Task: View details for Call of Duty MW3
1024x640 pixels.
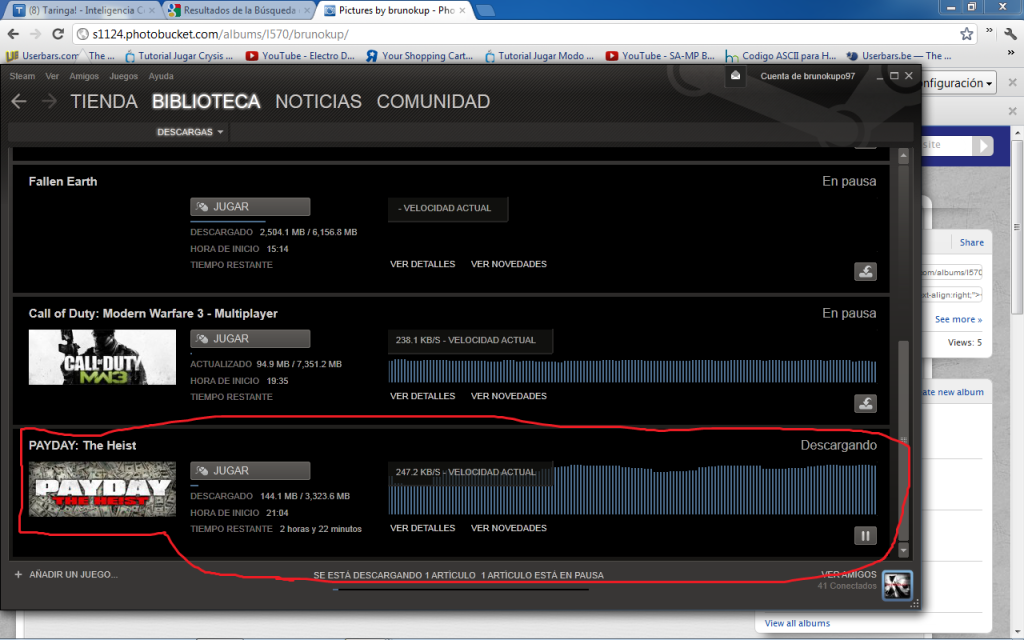Action: tap(423, 396)
